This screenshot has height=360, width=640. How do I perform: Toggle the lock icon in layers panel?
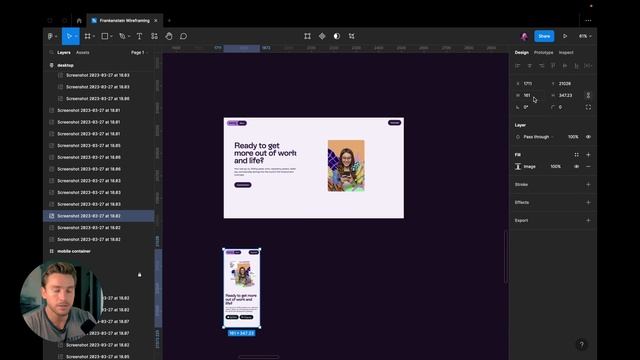click(140, 275)
